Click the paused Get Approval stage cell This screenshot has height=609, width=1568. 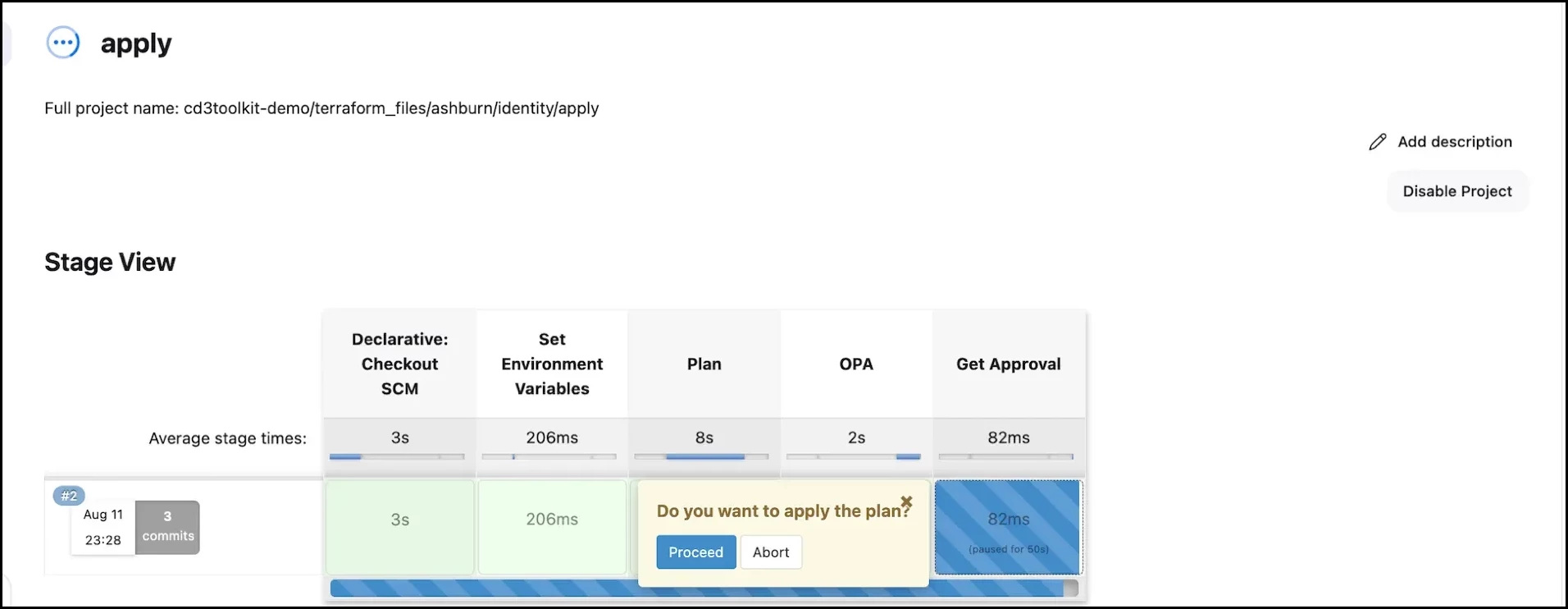click(1008, 527)
